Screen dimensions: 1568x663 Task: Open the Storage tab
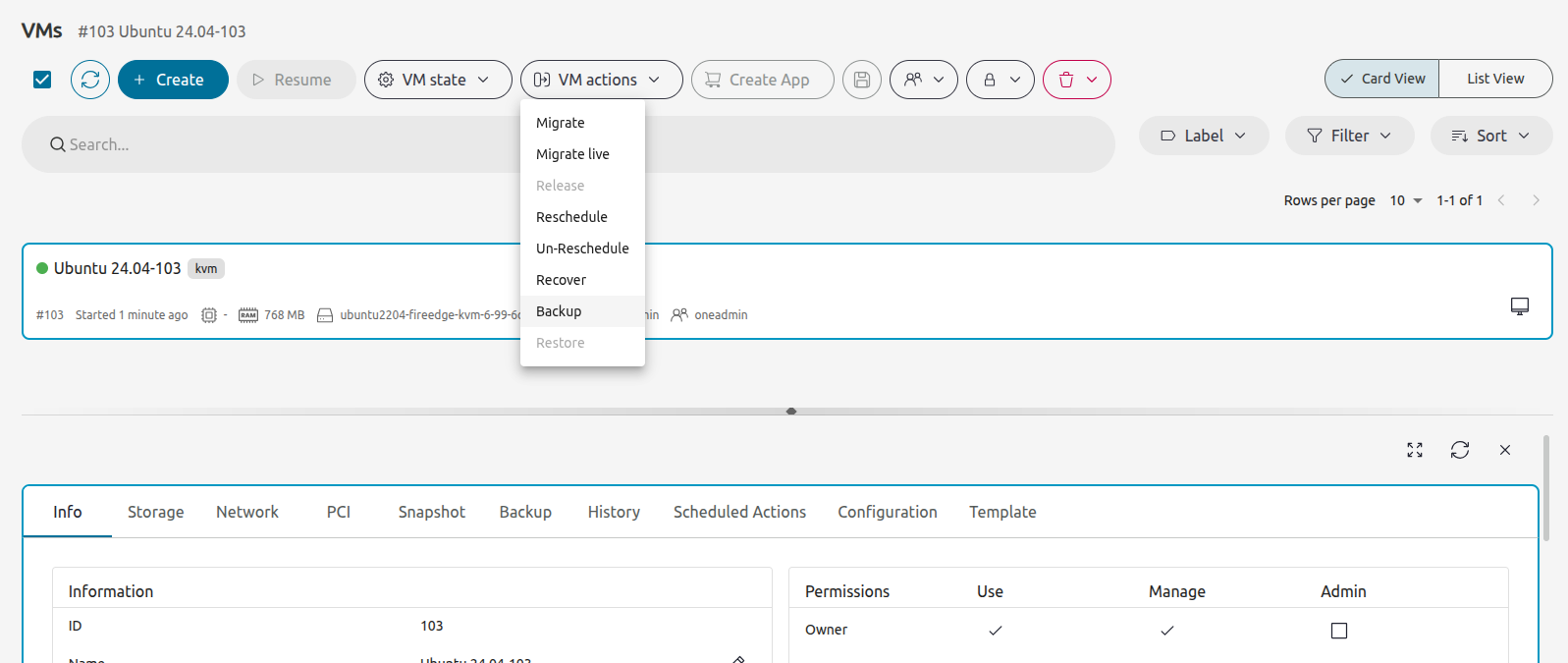click(156, 512)
